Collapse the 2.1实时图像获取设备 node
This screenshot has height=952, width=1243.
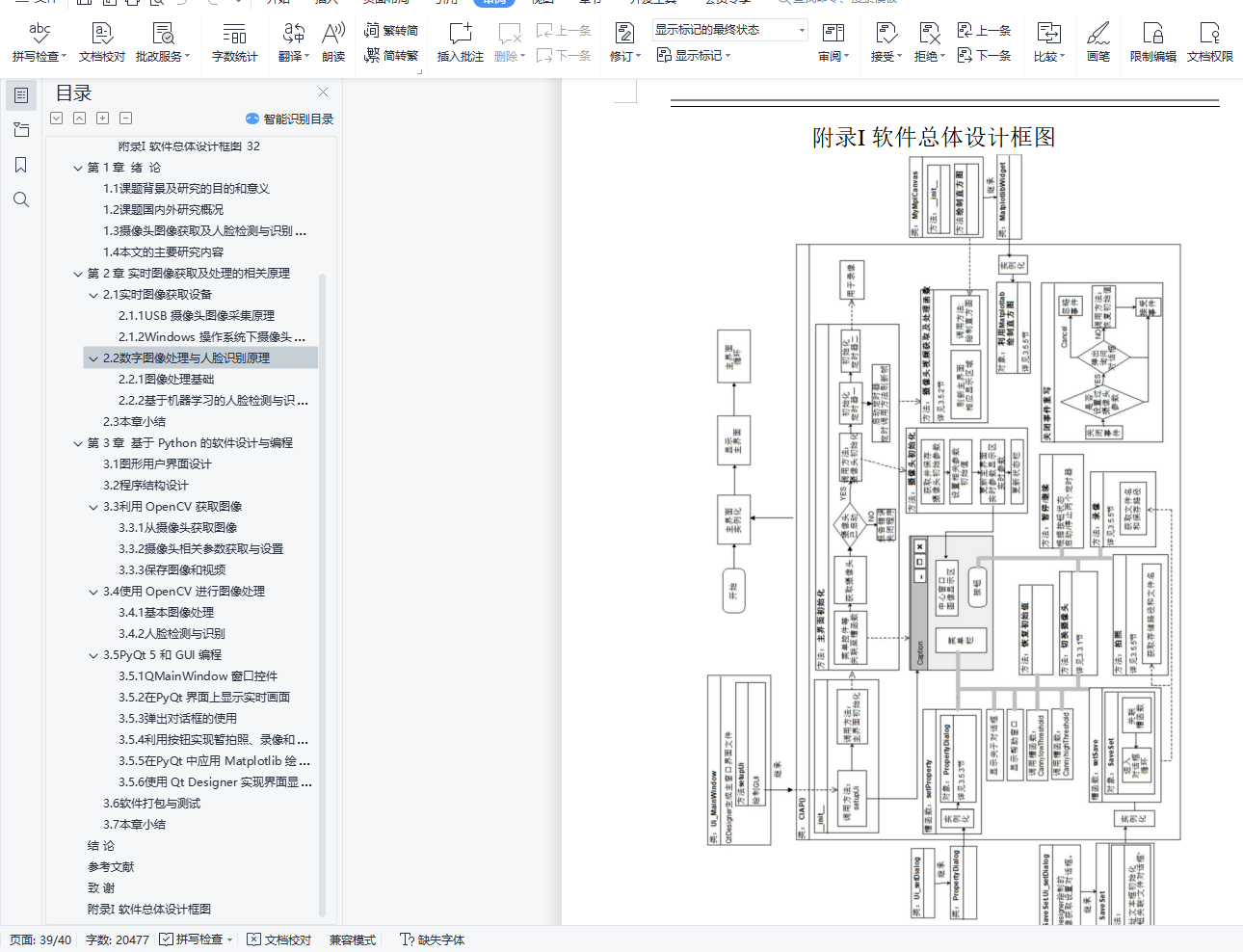pyautogui.click(x=93, y=295)
